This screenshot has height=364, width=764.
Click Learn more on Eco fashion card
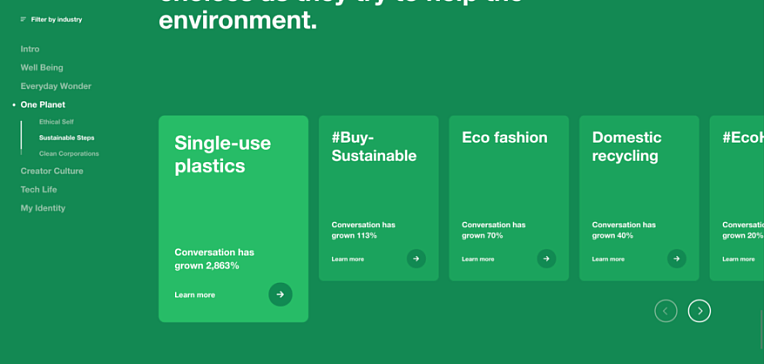478,259
